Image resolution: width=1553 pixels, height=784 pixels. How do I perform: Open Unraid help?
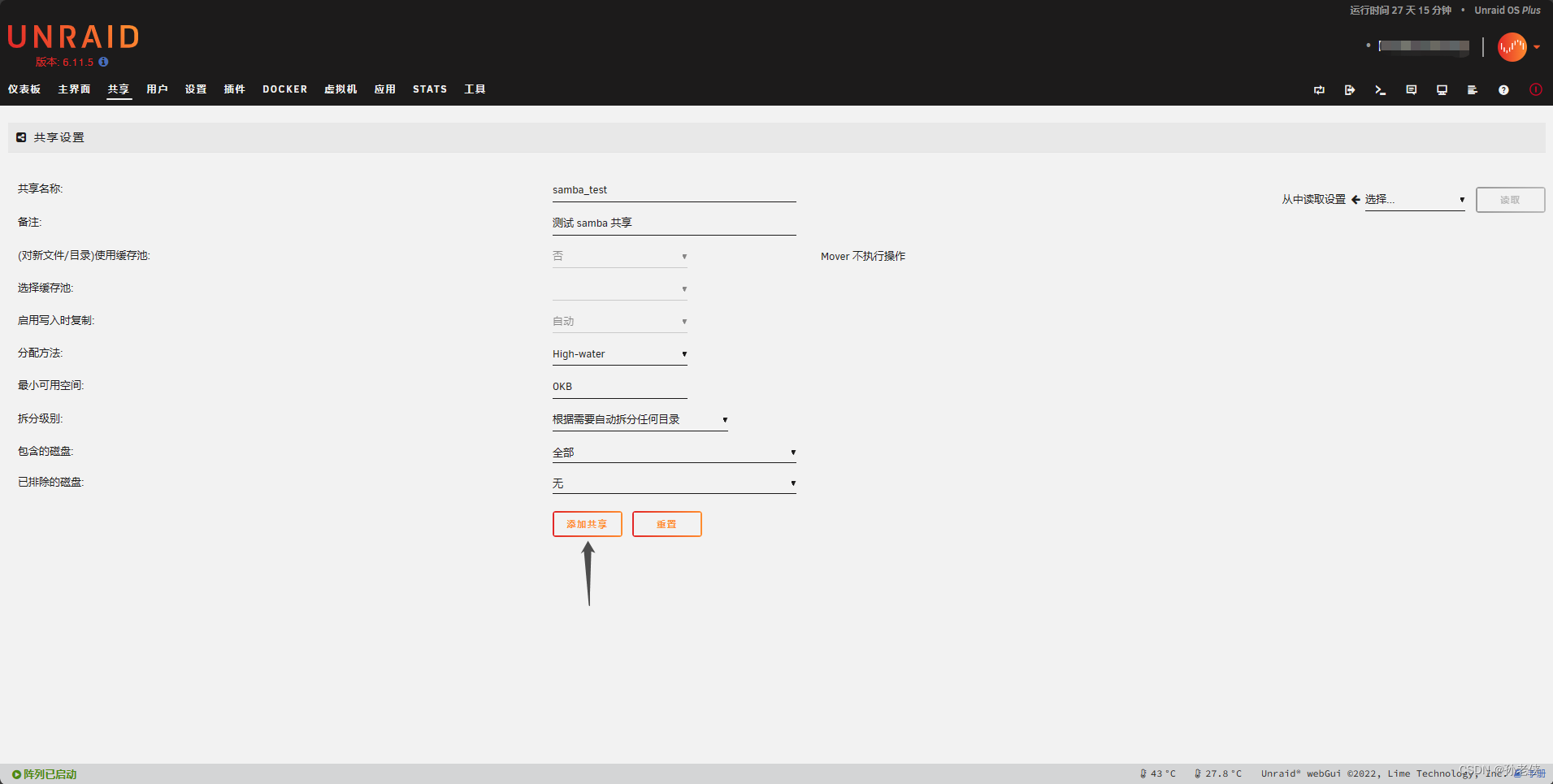click(1503, 89)
